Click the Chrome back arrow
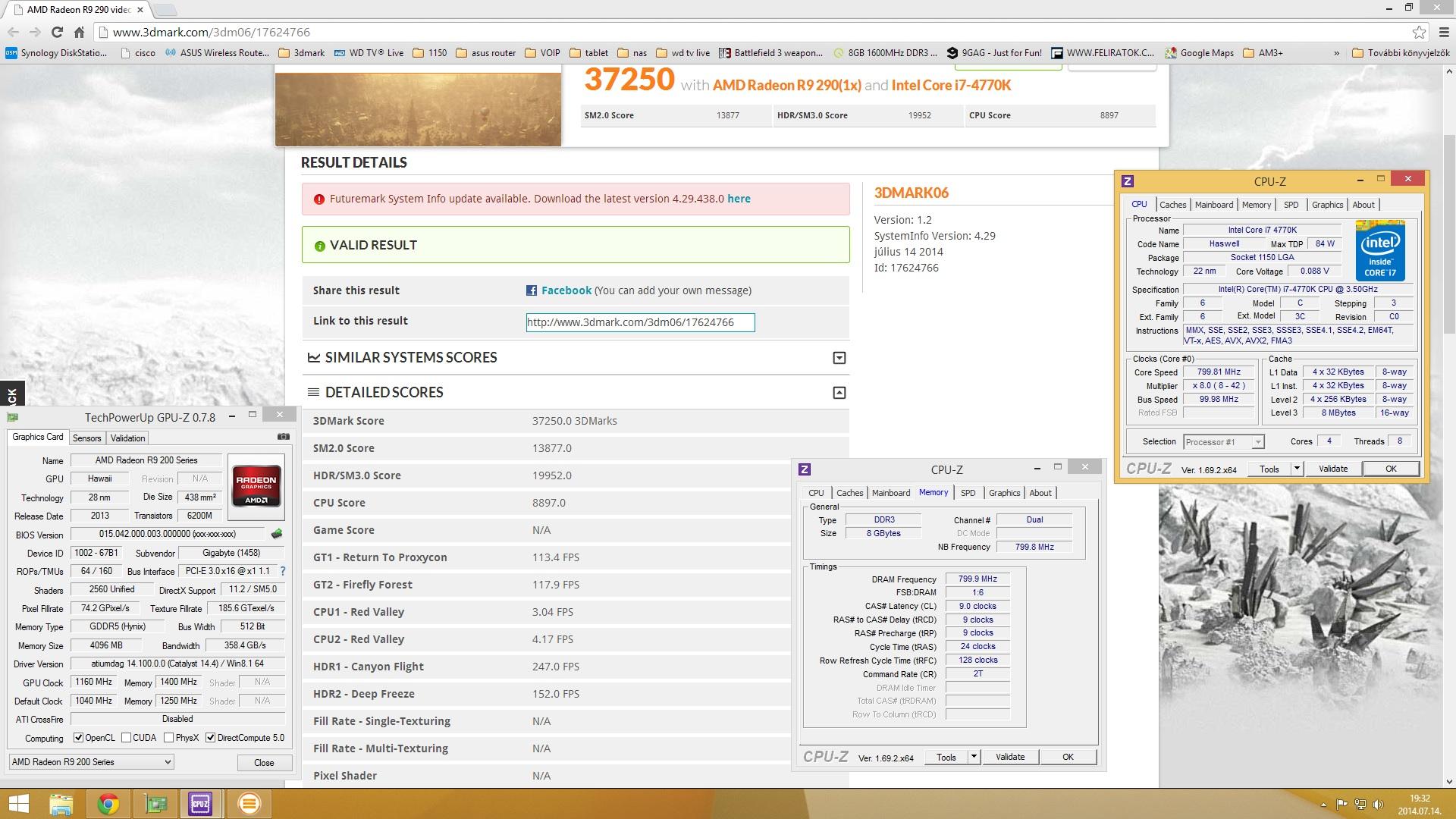The height and width of the screenshot is (819, 1456). tap(13, 32)
